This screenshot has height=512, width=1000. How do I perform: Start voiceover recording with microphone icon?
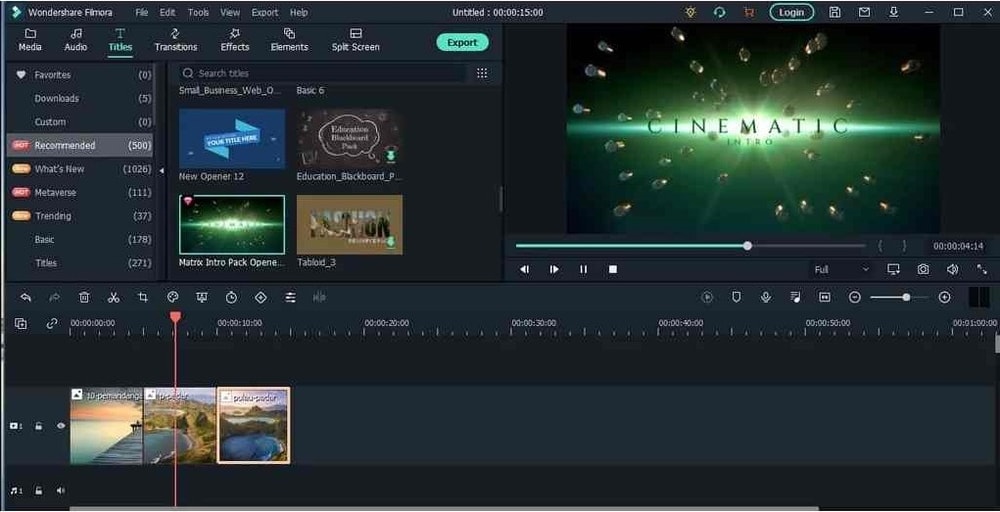pos(765,297)
